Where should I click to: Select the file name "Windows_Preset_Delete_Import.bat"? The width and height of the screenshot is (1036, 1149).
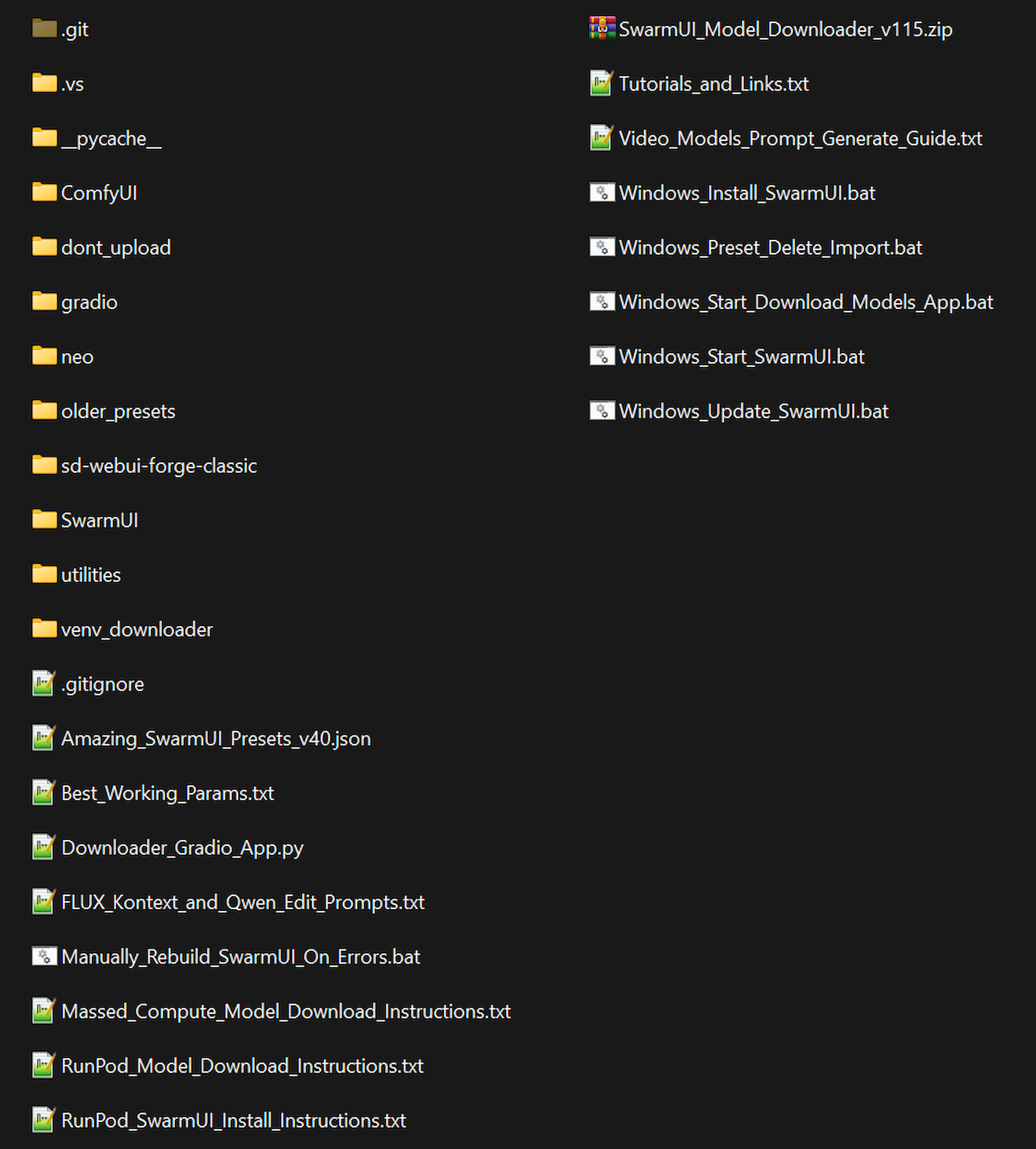coord(771,248)
